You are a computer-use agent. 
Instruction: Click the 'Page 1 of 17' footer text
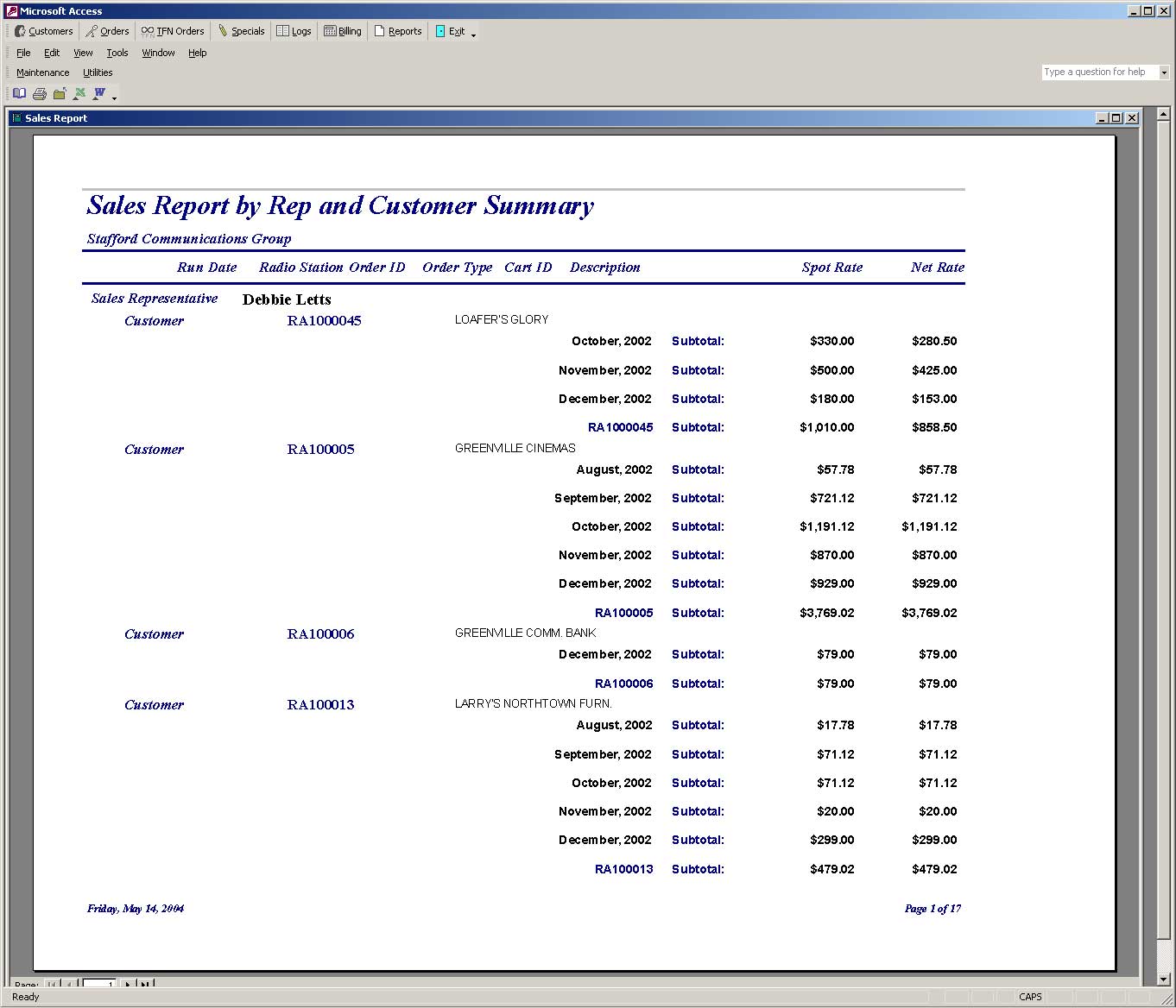click(933, 909)
